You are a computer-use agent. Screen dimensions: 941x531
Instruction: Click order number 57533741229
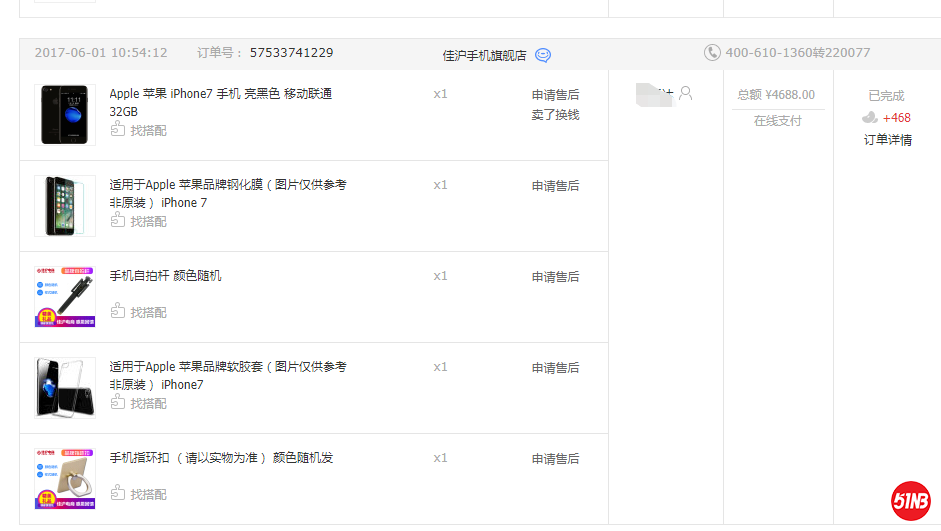coord(291,53)
